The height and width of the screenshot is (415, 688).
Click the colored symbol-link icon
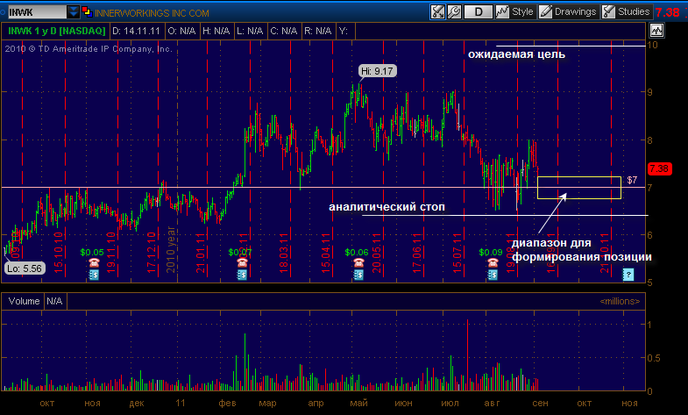pos(87,12)
